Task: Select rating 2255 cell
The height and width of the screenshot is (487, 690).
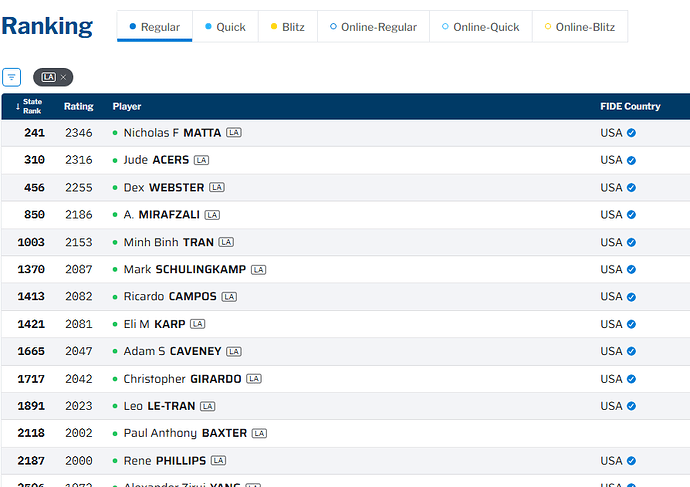Action: pos(79,188)
